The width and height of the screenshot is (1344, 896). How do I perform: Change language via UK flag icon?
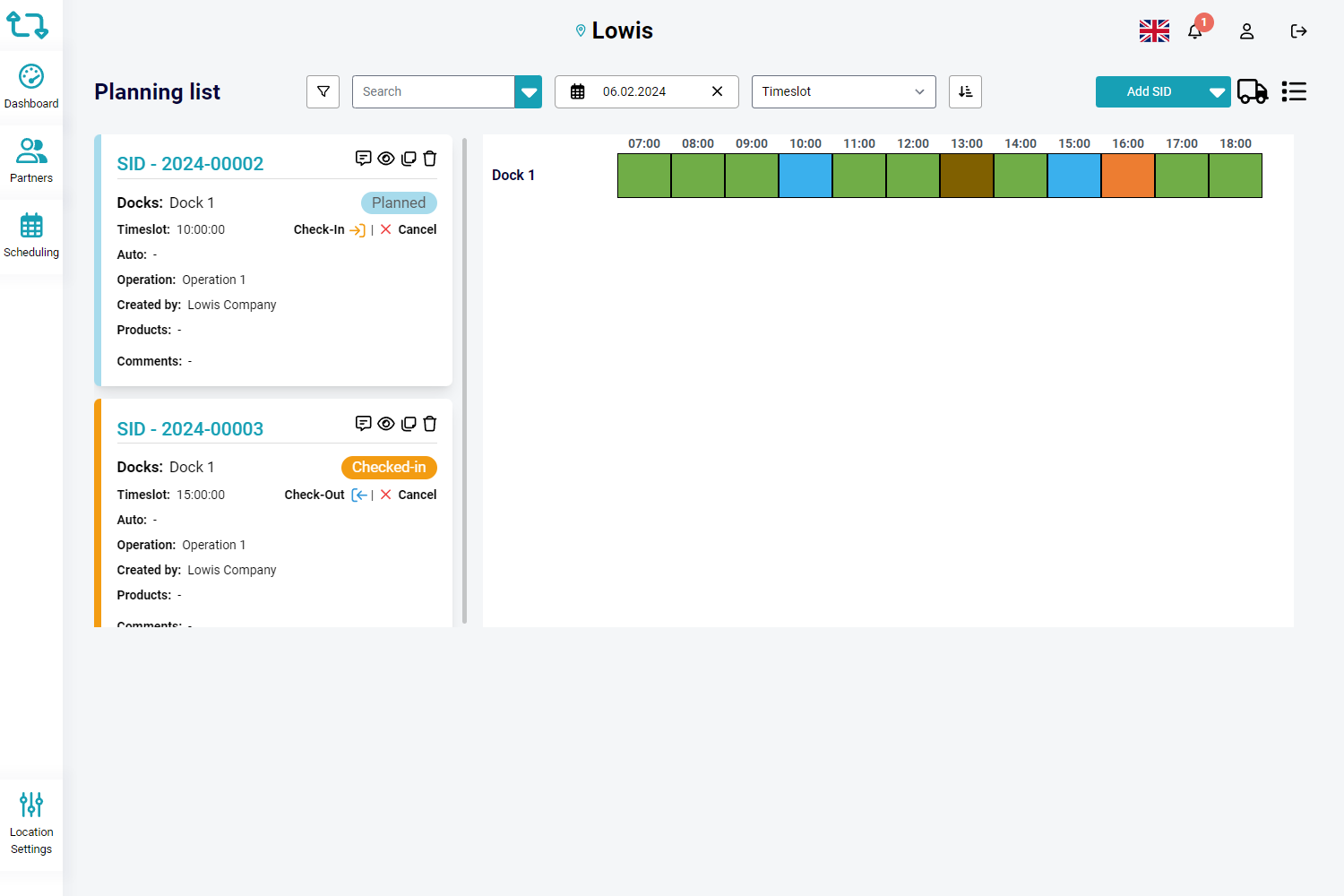pos(1154,31)
